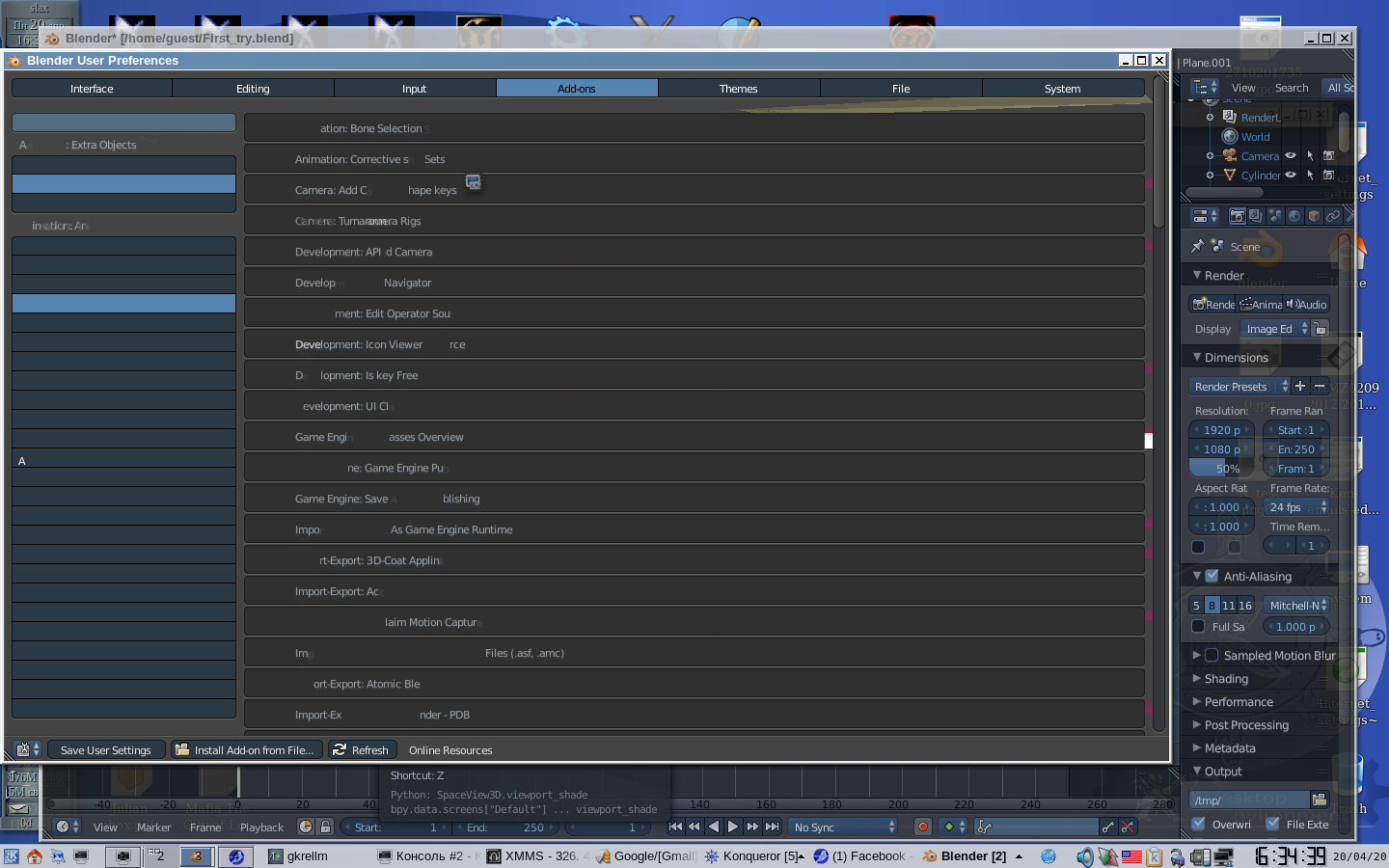This screenshot has height=868, width=1389.
Task: Switch to the File preferences tab
Action: click(x=901, y=88)
